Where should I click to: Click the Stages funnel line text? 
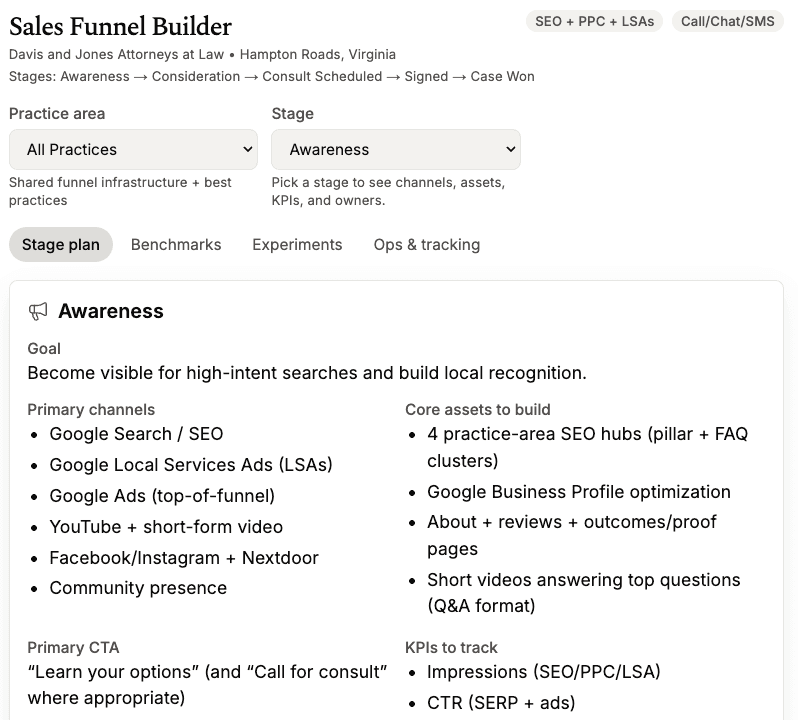(272, 76)
